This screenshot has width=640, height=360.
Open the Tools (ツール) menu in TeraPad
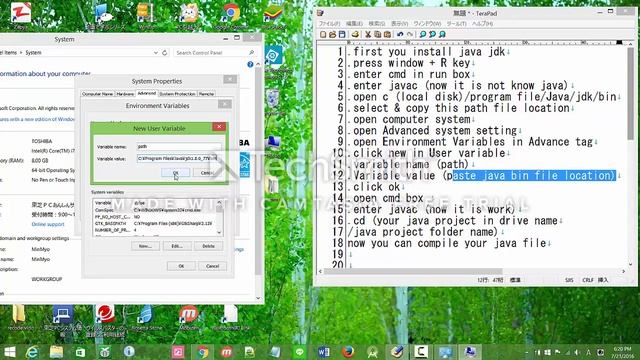(456, 24)
